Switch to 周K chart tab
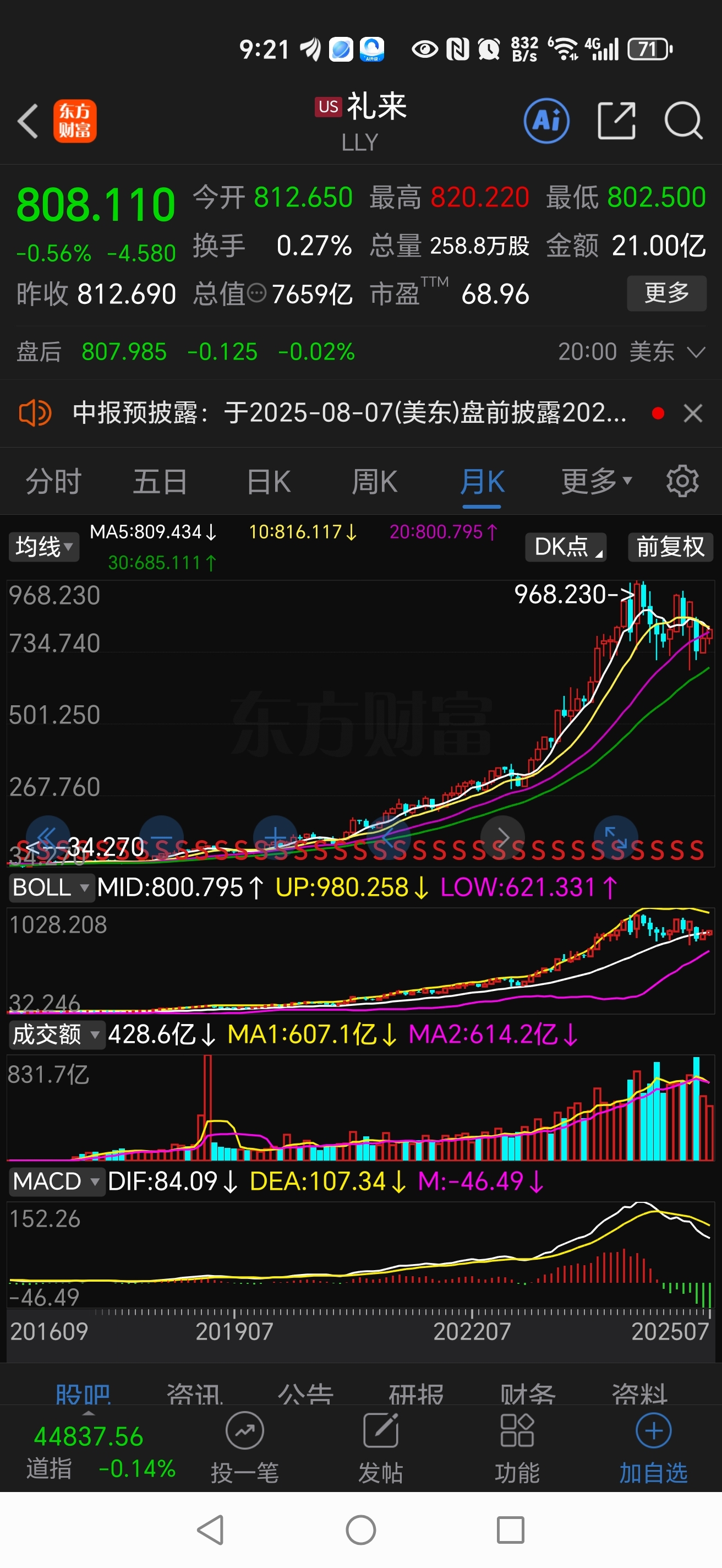The width and height of the screenshot is (722, 1568). [x=375, y=482]
